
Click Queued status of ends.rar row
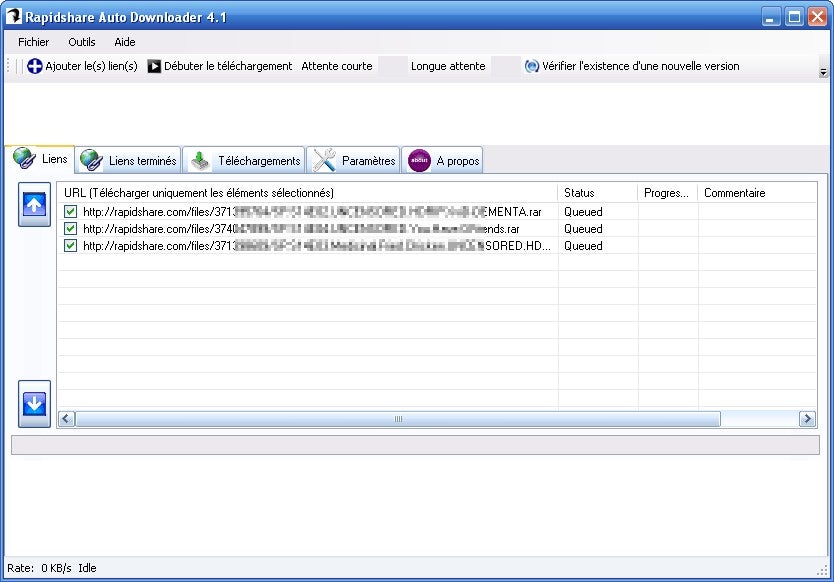[583, 229]
